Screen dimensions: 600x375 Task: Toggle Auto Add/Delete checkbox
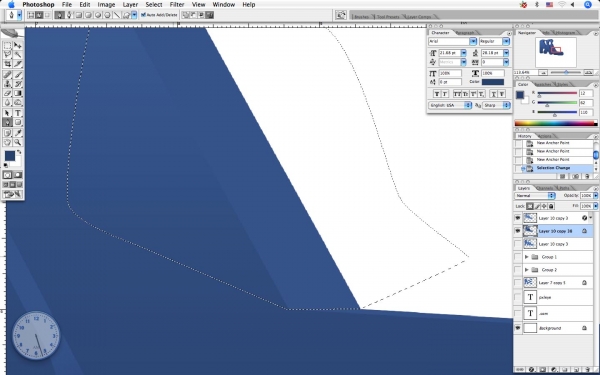coord(143,15)
